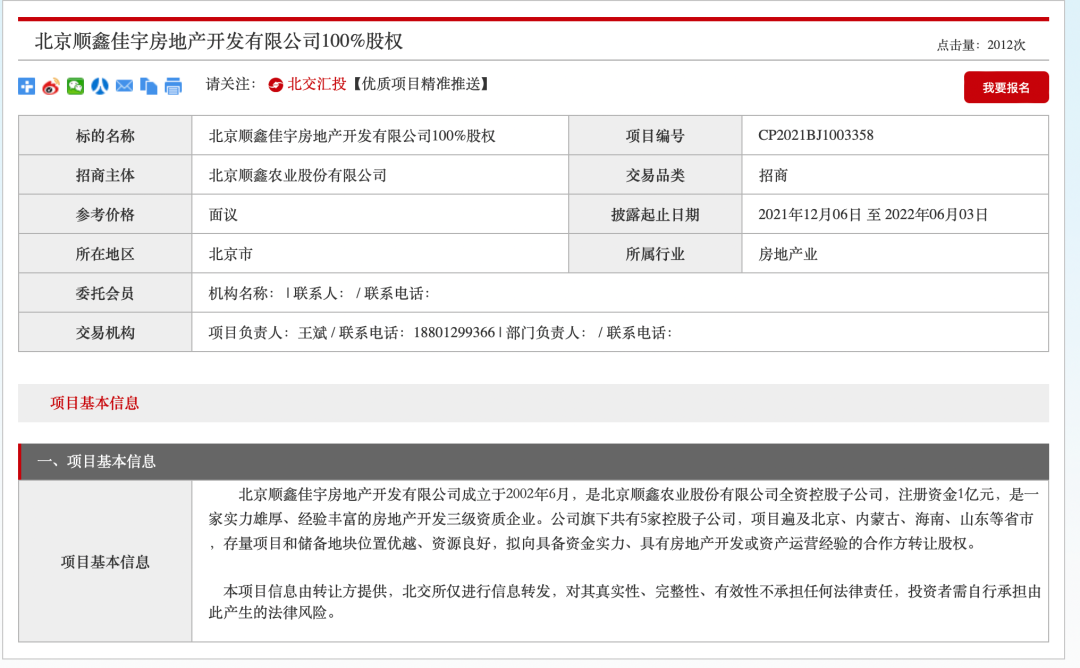Click the 点击量: 2012次 text
Screen dimensions: 1080x668
pyautogui.click(x=981, y=45)
